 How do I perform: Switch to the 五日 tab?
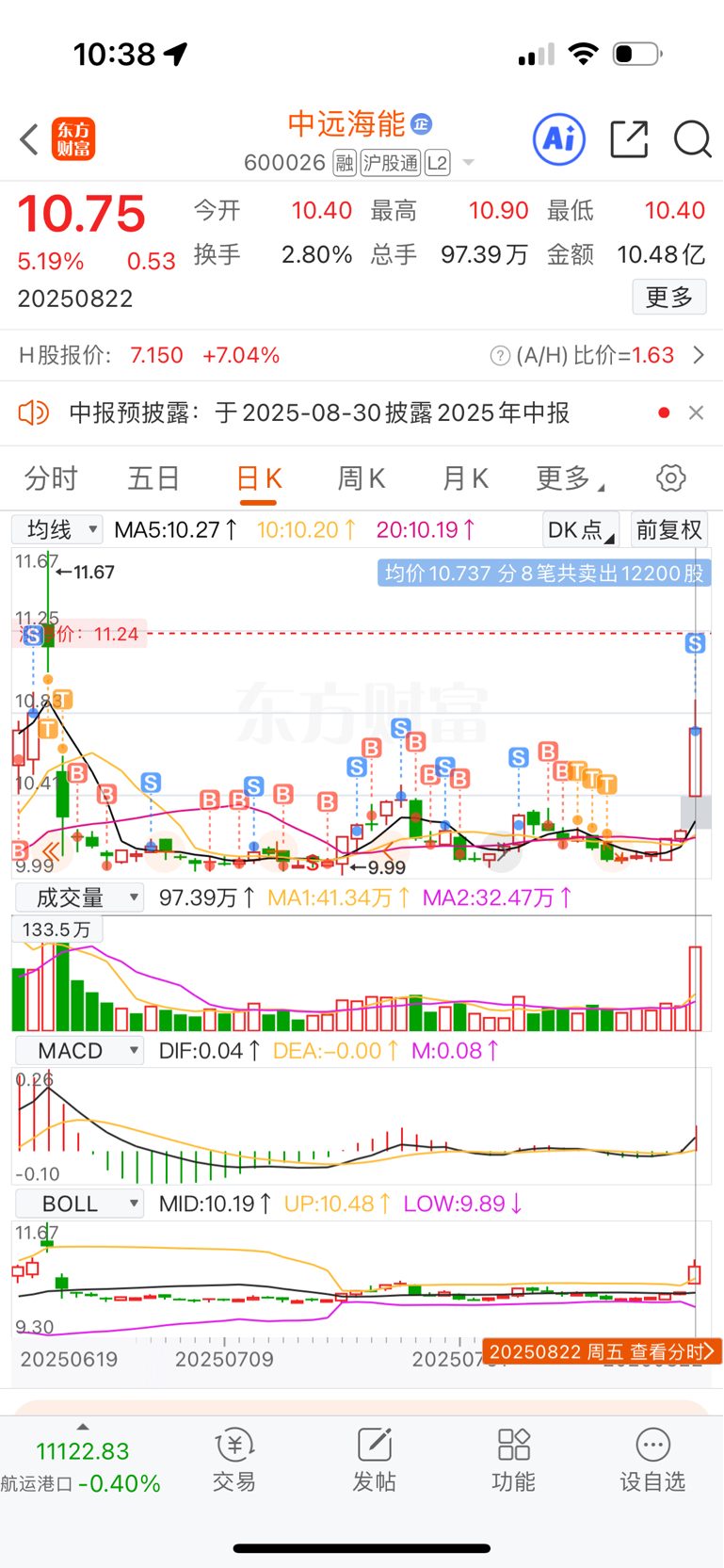point(153,478)
